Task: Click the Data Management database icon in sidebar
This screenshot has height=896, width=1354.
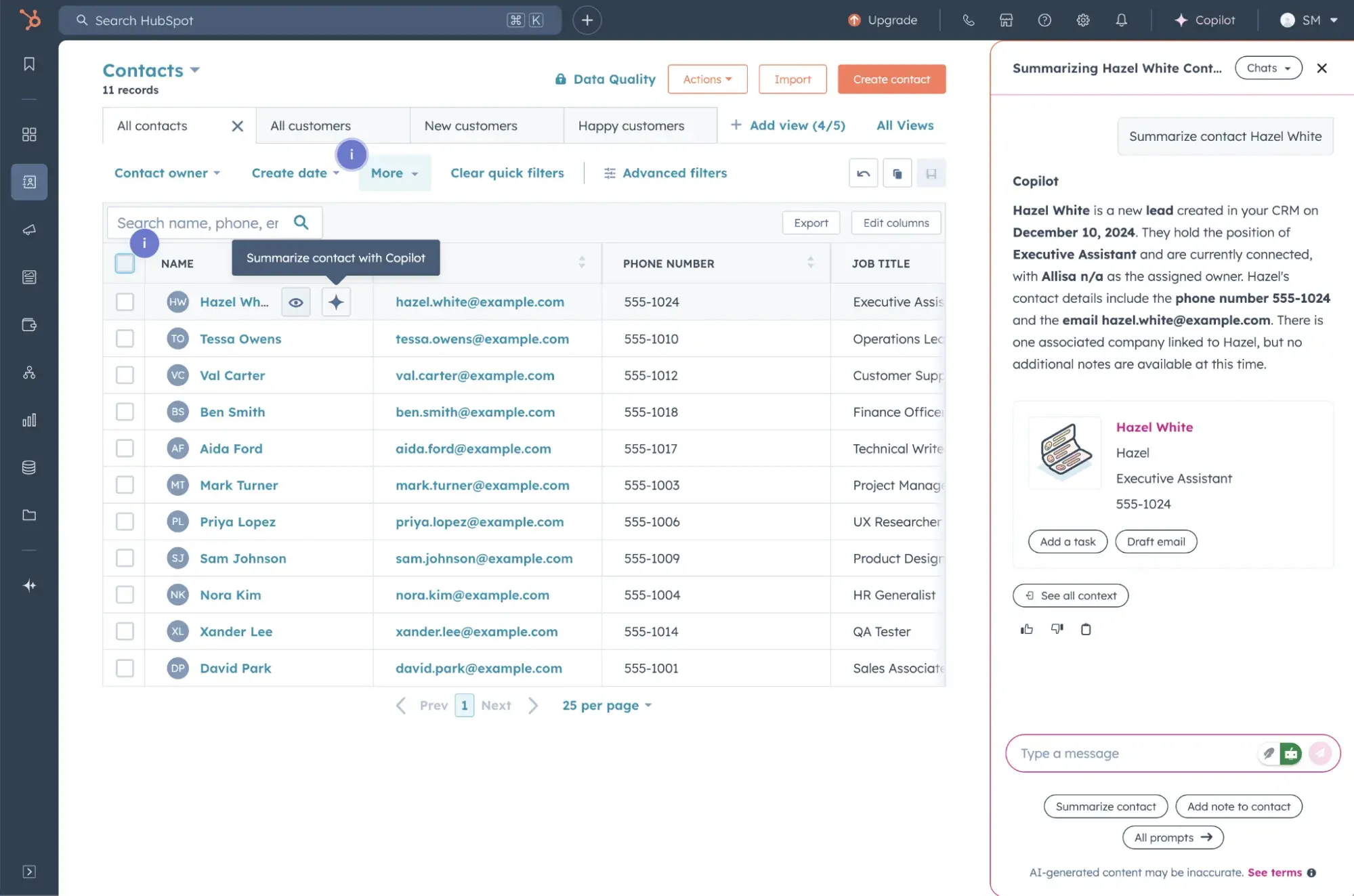Action: pyautogui.click(x=29, y=467)
